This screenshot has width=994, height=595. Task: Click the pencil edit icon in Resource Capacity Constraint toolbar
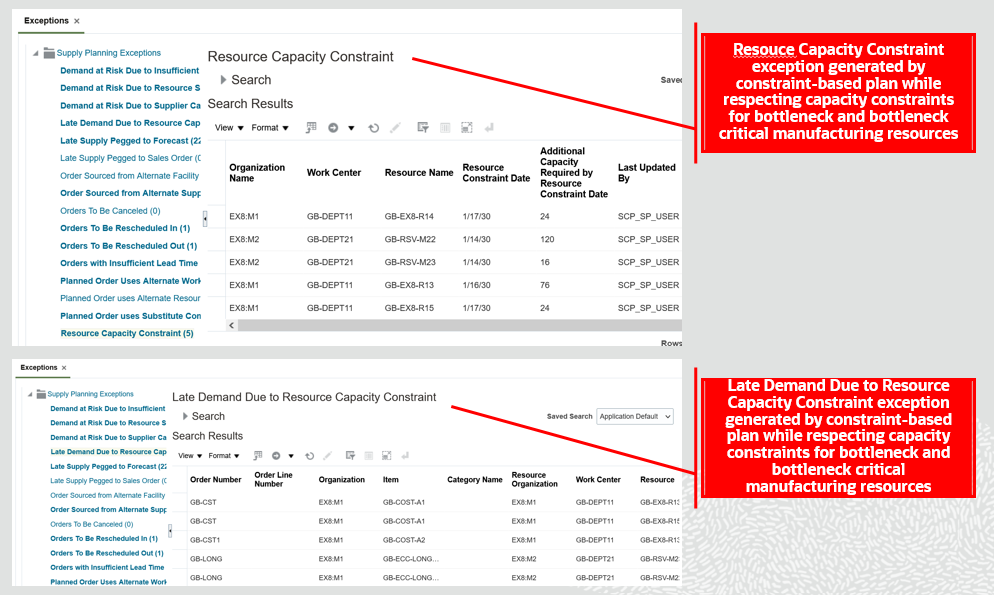click(395, 127)
